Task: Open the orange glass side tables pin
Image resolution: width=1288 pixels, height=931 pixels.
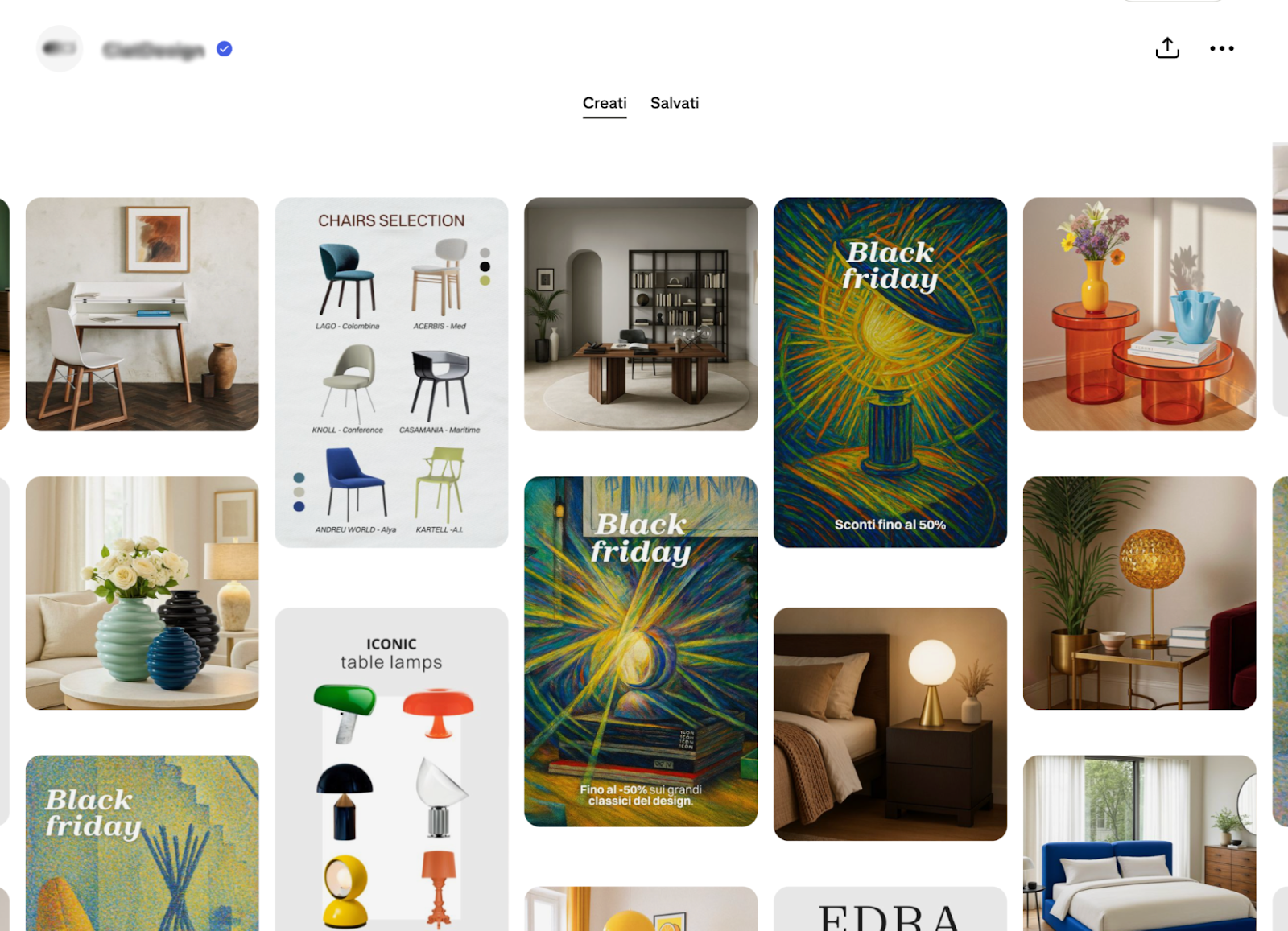Action: pyautogui.click(x=1140, y=315)
